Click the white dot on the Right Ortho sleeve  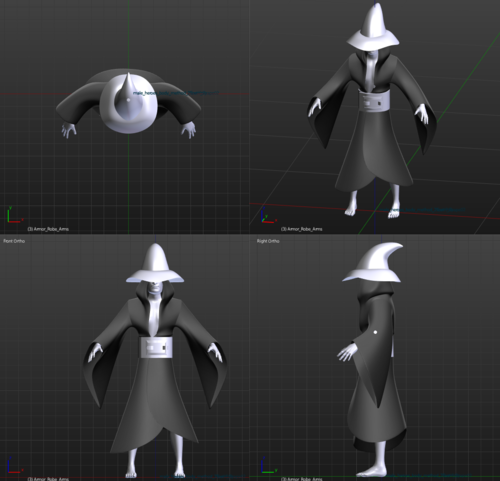(375, 332)
